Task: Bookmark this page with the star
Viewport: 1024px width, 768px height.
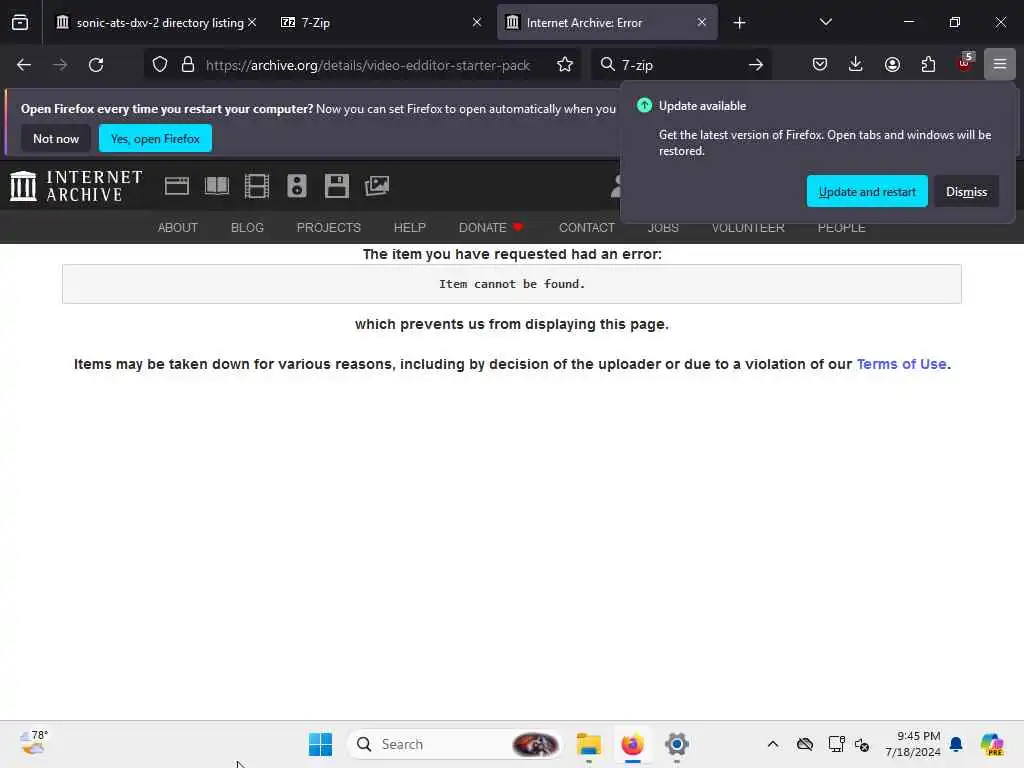Action: [x=565, y=65]
